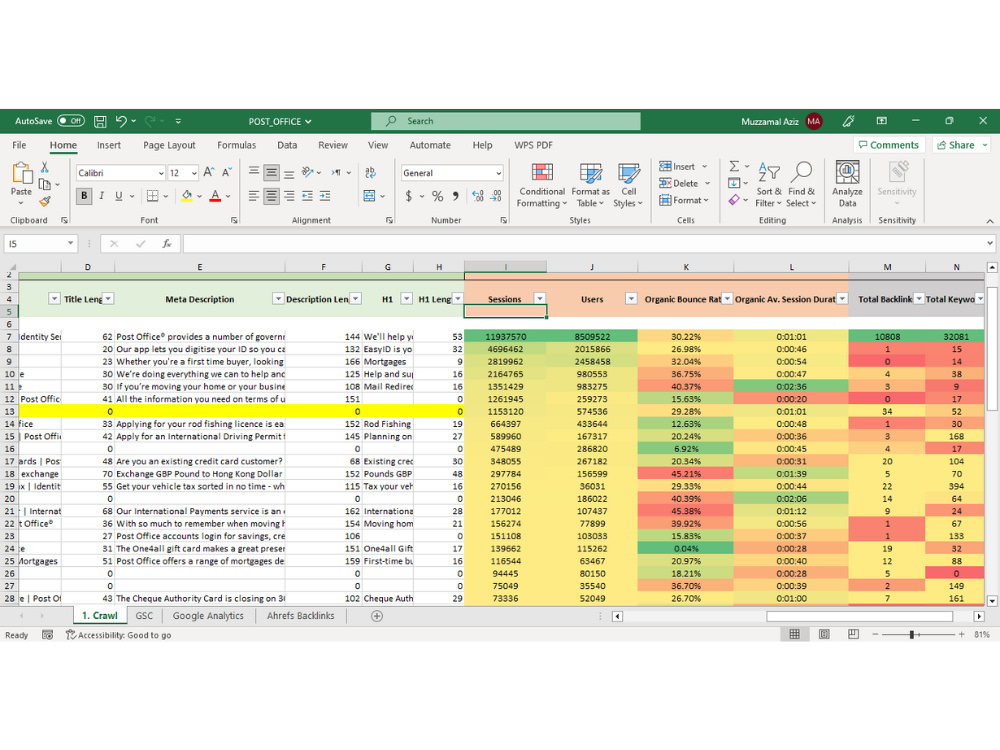Click the Save disk icon

point(100,121)
